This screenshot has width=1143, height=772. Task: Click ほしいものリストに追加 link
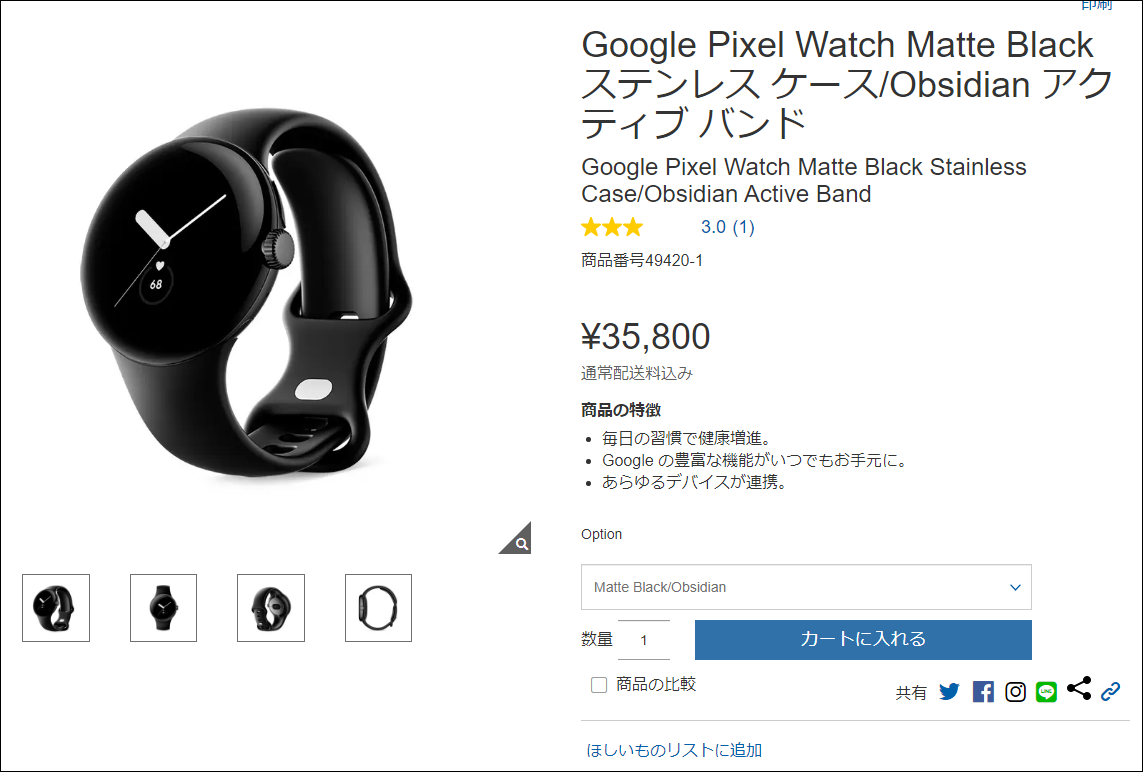pyautogui.click(x=674, y=750)
